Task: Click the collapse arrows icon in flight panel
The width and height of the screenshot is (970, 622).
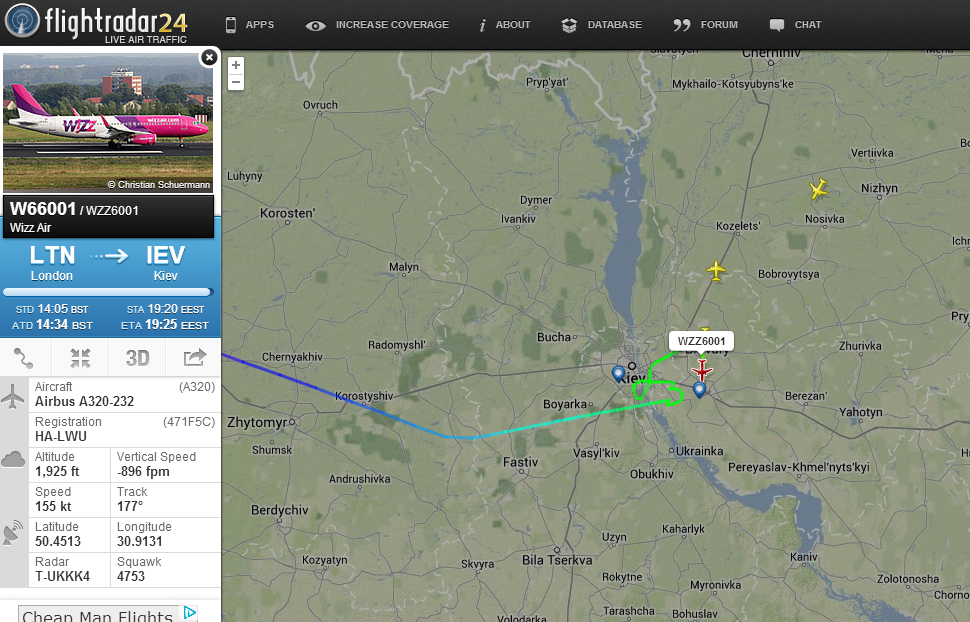Action: [80, 358]
